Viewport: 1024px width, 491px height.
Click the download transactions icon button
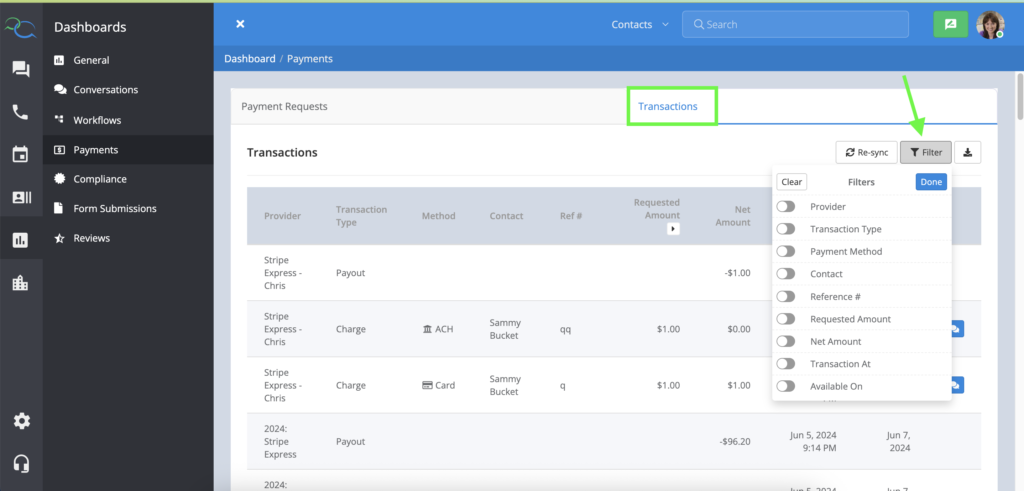(968, 152)
